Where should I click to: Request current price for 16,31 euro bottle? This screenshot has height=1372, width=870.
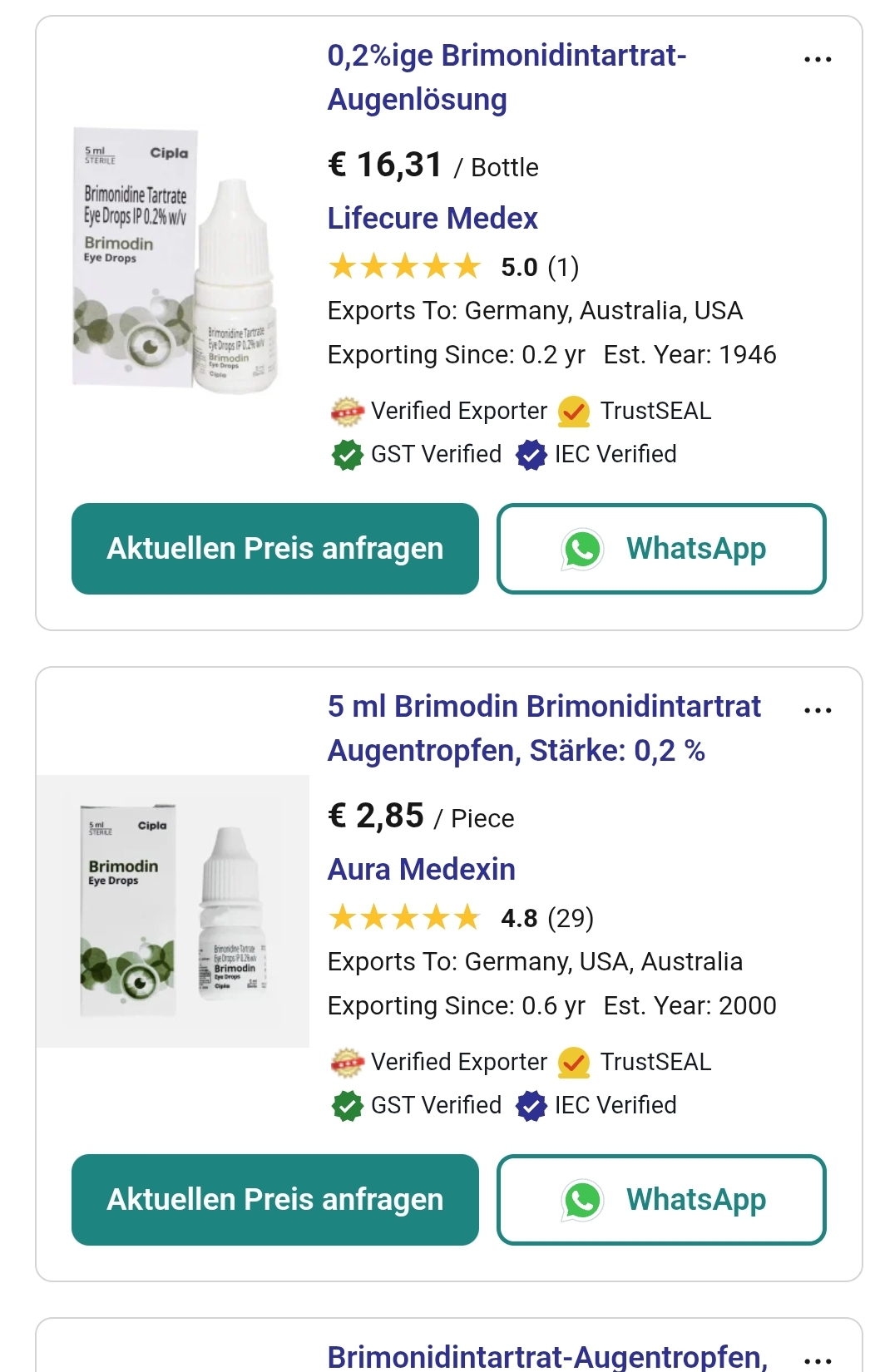coord(275,549)
